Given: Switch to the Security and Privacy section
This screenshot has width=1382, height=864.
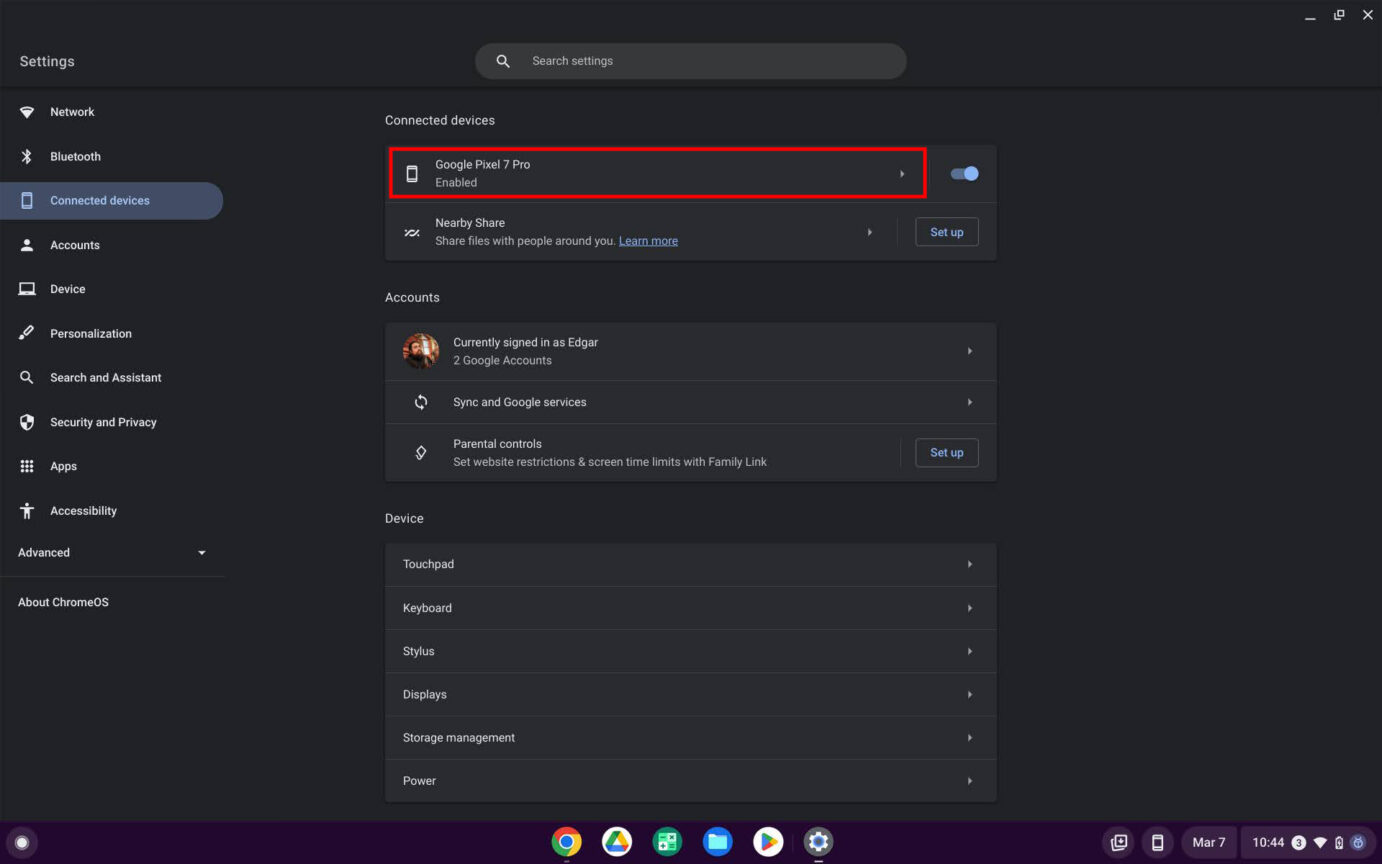Looking at the screenshot, I should [x=103, y=422].
